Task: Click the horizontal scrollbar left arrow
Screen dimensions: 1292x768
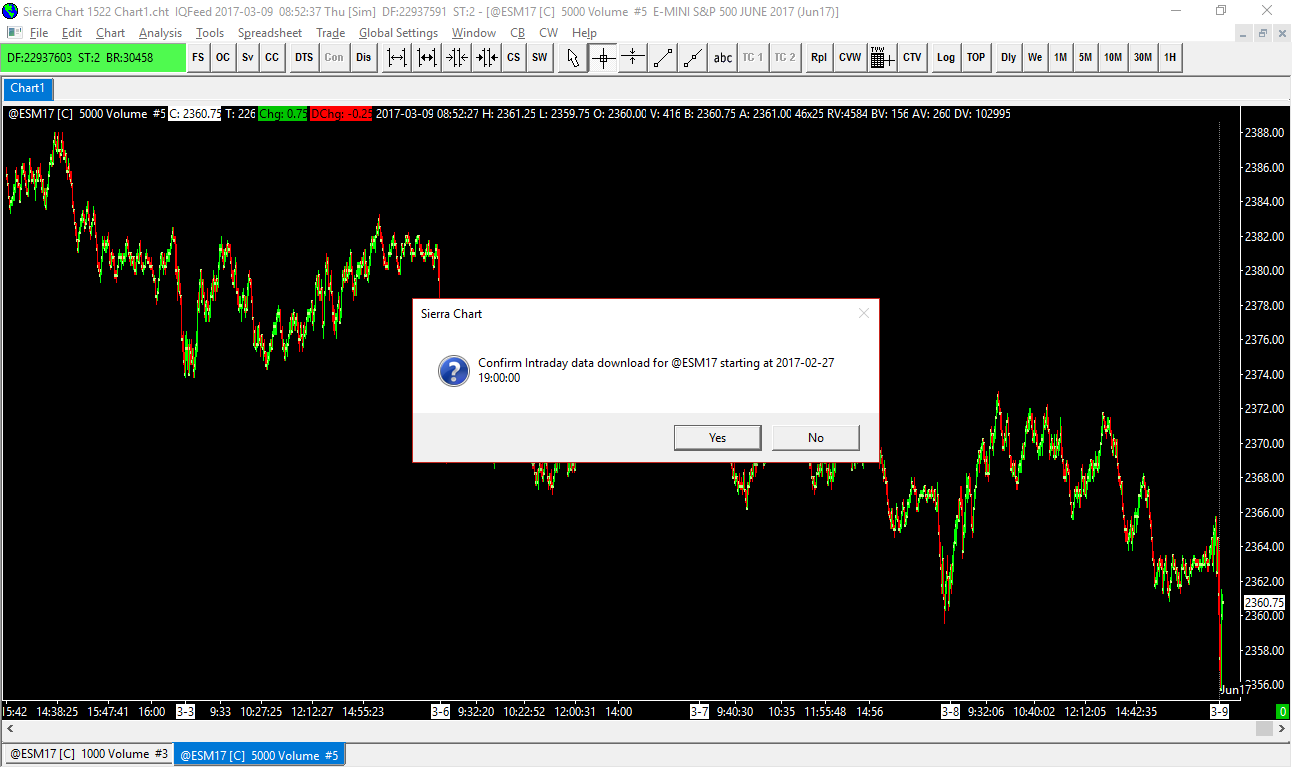Action: 9,730
